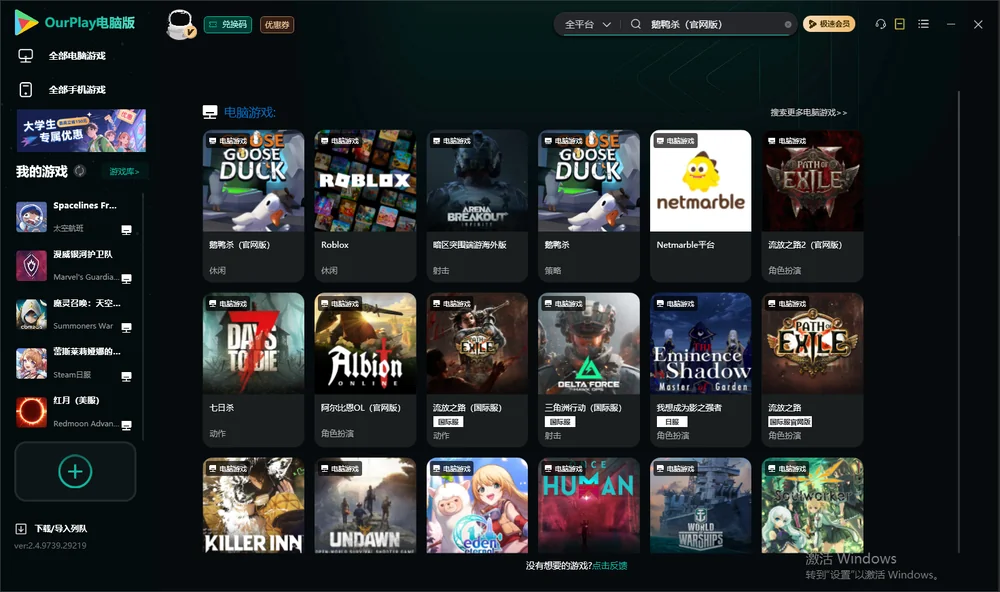Open 搜索更多电脑游戏>> link
The image size is (1000, 592).
pos(809,112)
